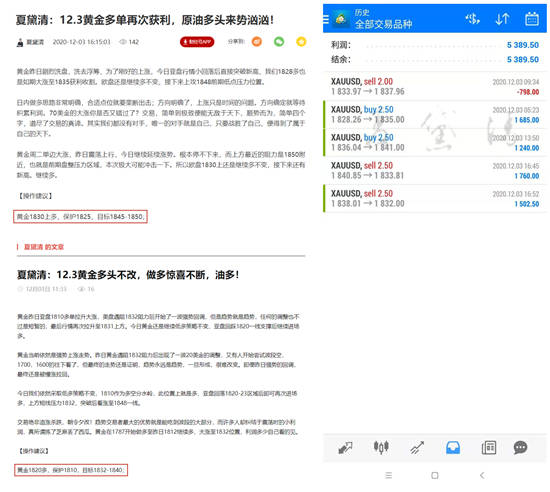Tap the trading app logo icon
This screenshot has height=492, width=550.
[340, 19]
